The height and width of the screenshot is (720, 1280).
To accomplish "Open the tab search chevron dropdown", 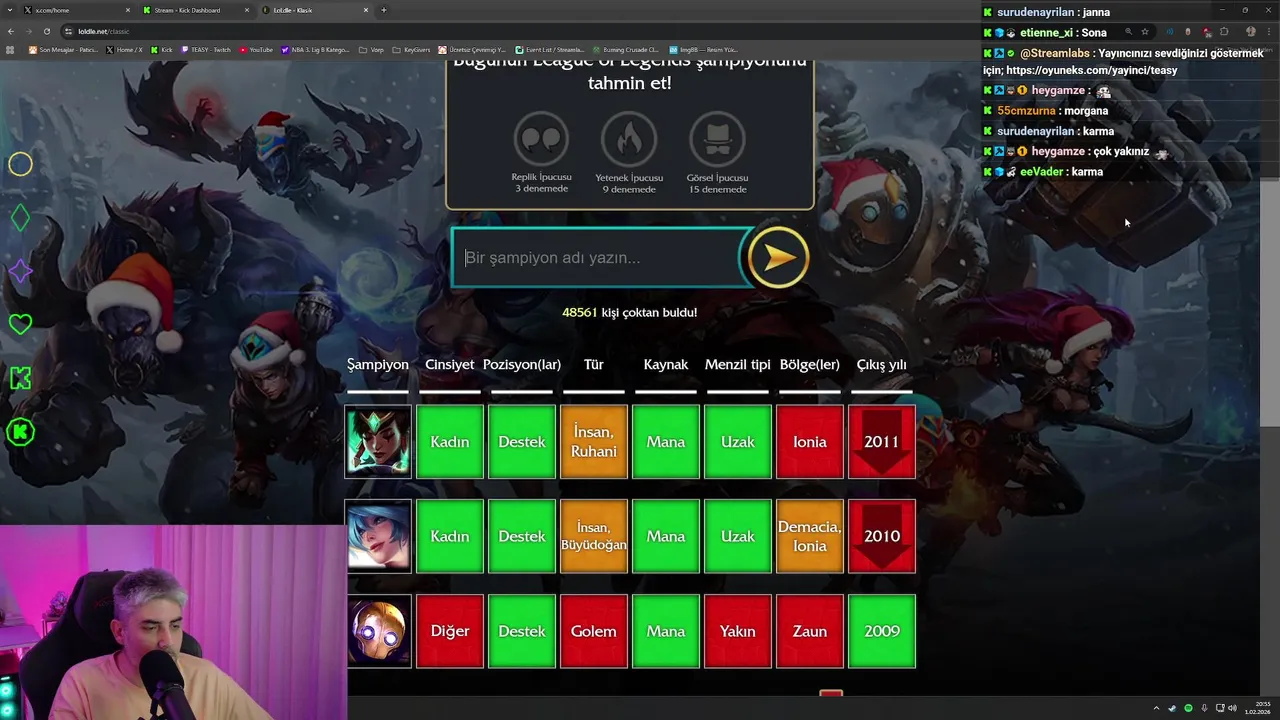I will click(x=9, y=10).
